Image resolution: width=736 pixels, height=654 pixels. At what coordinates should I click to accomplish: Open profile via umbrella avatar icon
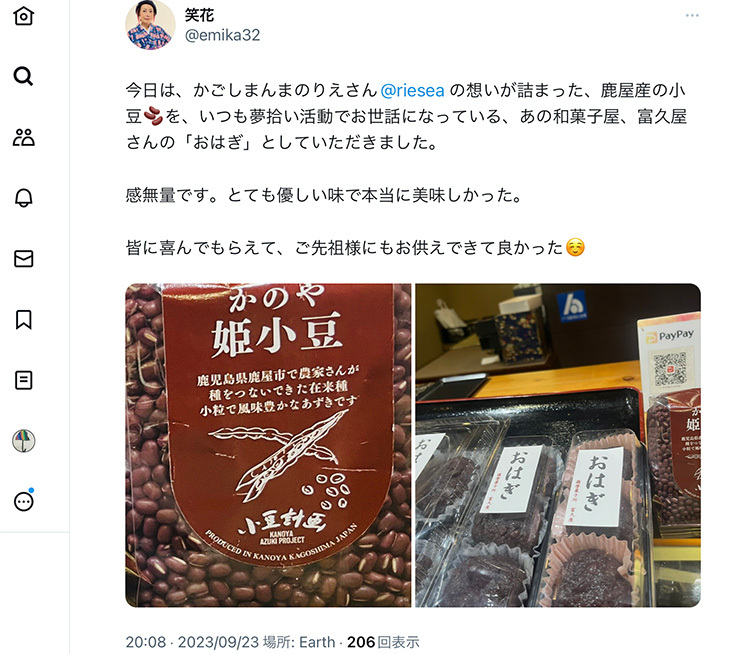[23, 441]
